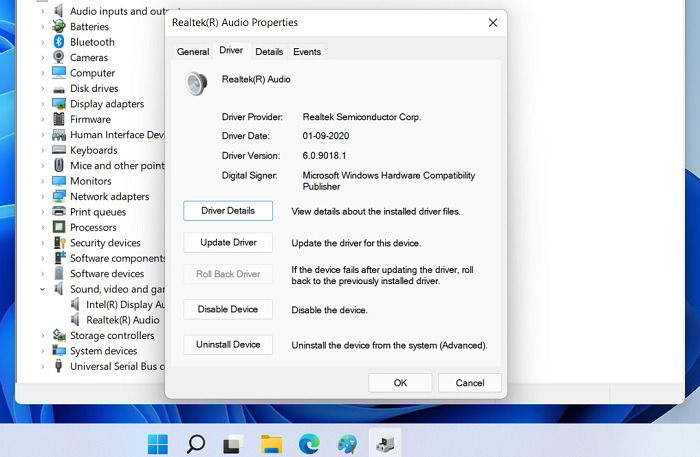Click the Update Driver button
Viewport: 700px width, 457px height.
pos(228,242)
